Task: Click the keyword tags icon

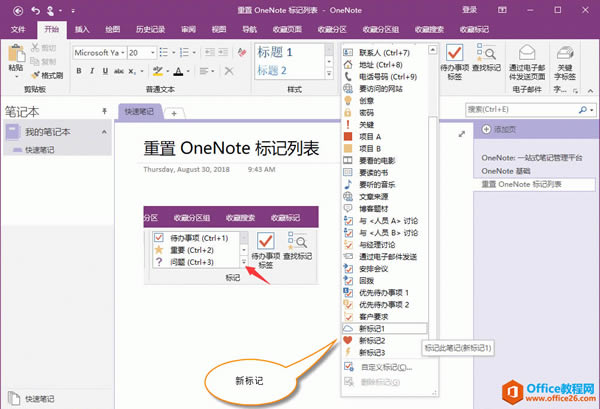Action: (x=565, y=53)
